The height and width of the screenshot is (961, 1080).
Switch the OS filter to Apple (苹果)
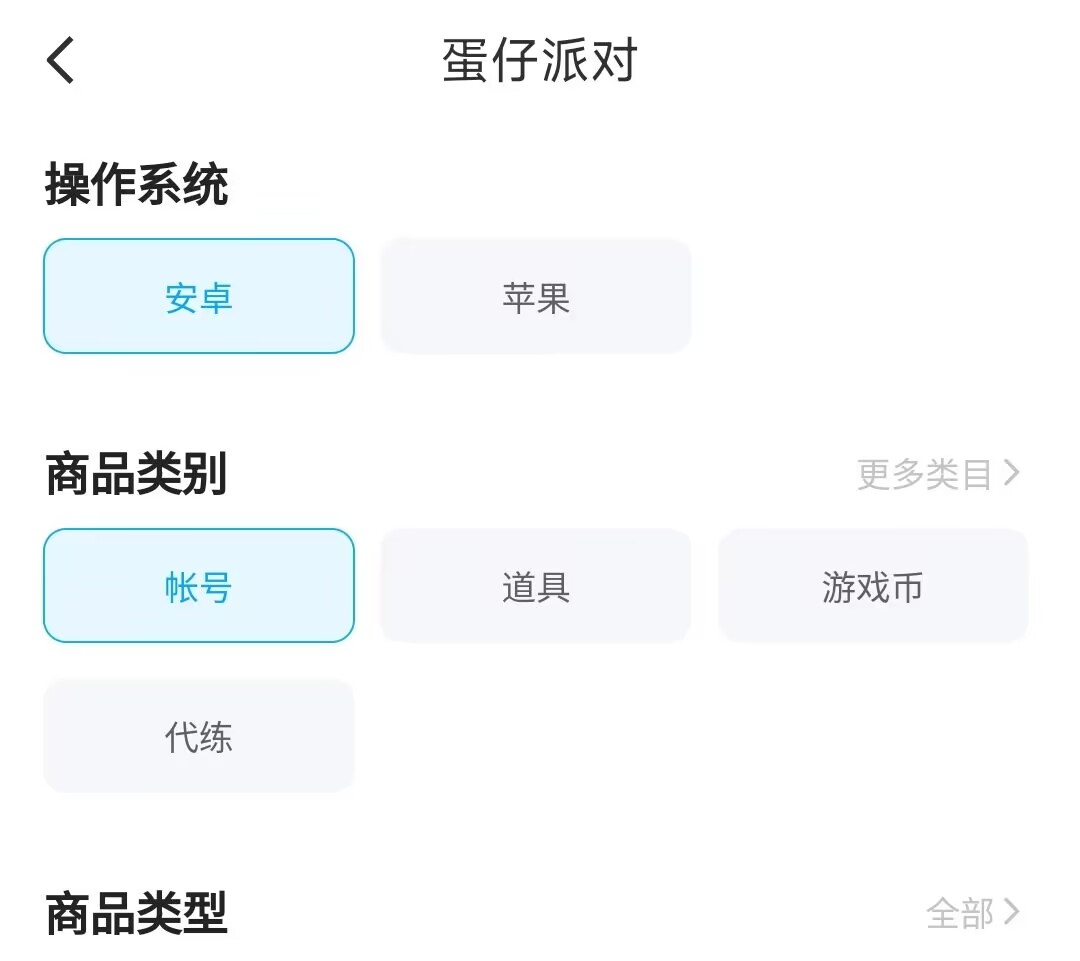tap(536, 297)
